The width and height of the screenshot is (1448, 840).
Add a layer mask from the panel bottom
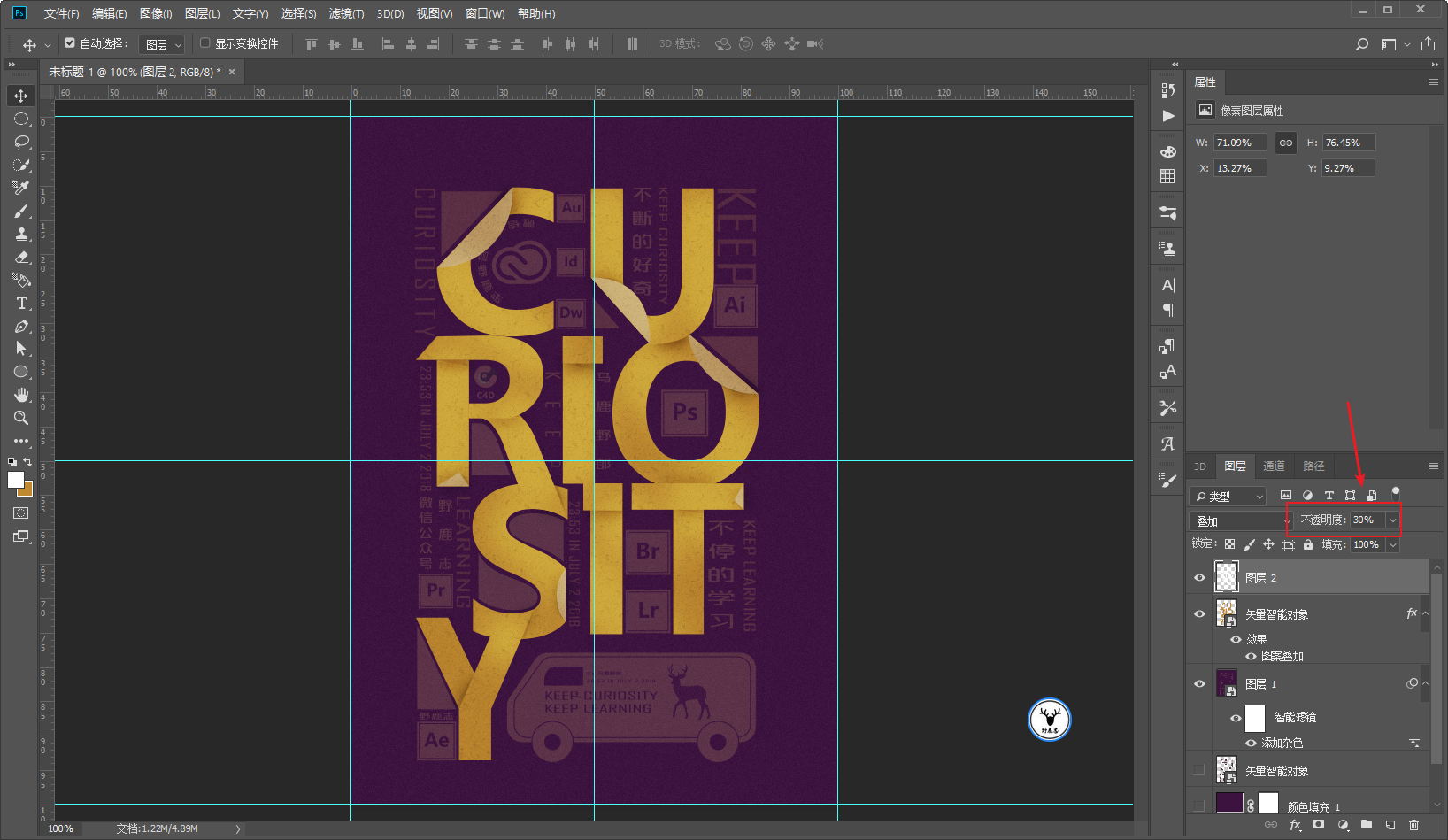click(1319, 825)
